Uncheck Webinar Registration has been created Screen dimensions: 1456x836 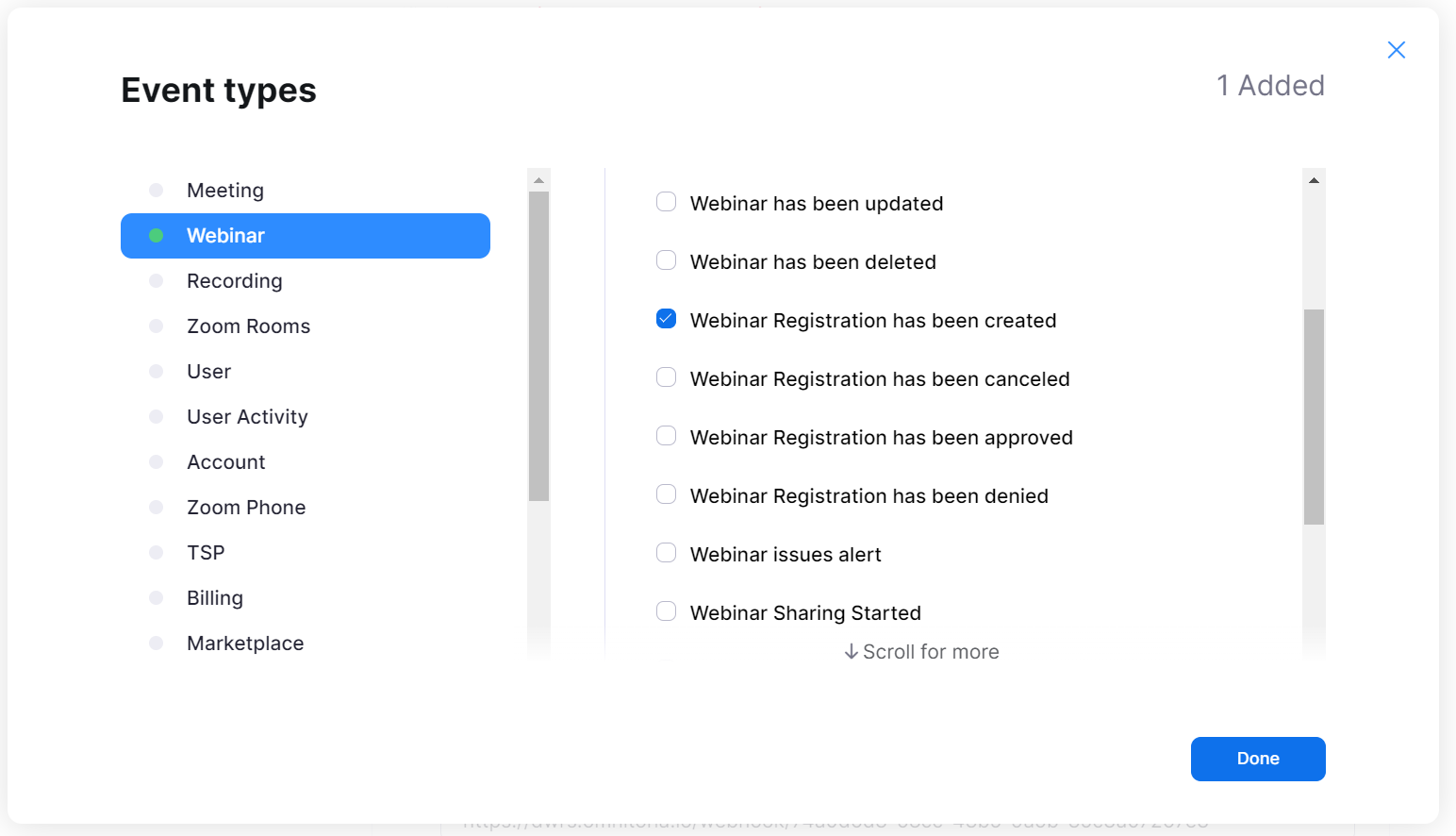tap(667, 319)
